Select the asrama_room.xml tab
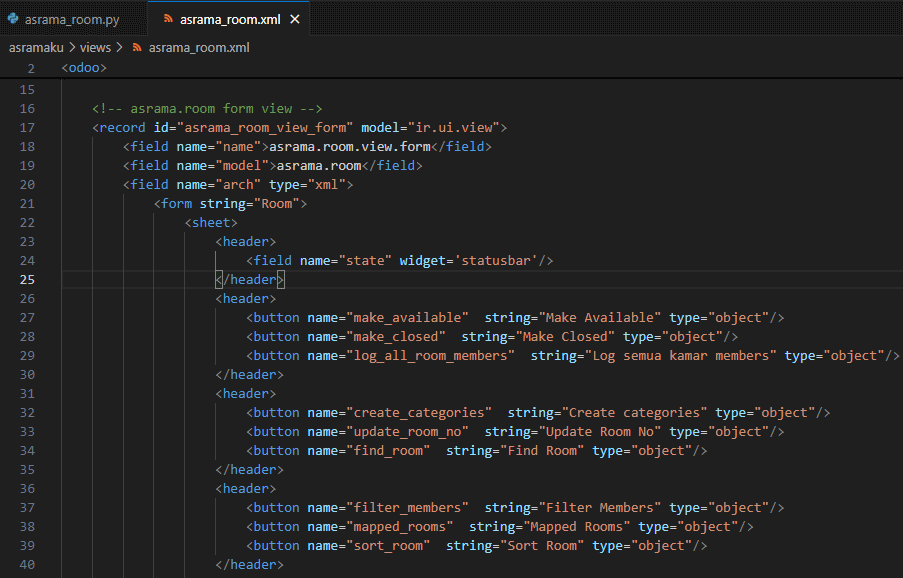Image resolution: width=903 pixels, height=578 pixels. [x=230, y=20]
